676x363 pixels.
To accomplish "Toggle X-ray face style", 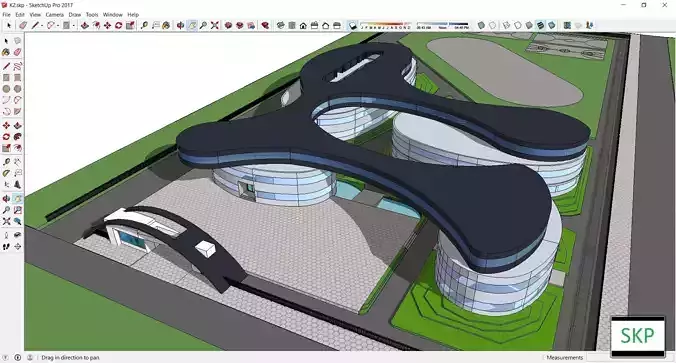I will pyautogui.click(x=482, y=26).
